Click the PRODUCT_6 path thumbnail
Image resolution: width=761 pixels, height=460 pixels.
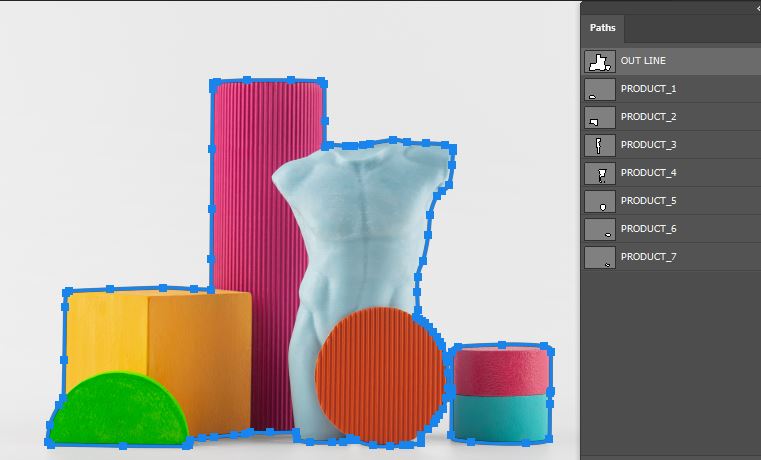pos(600,230)
